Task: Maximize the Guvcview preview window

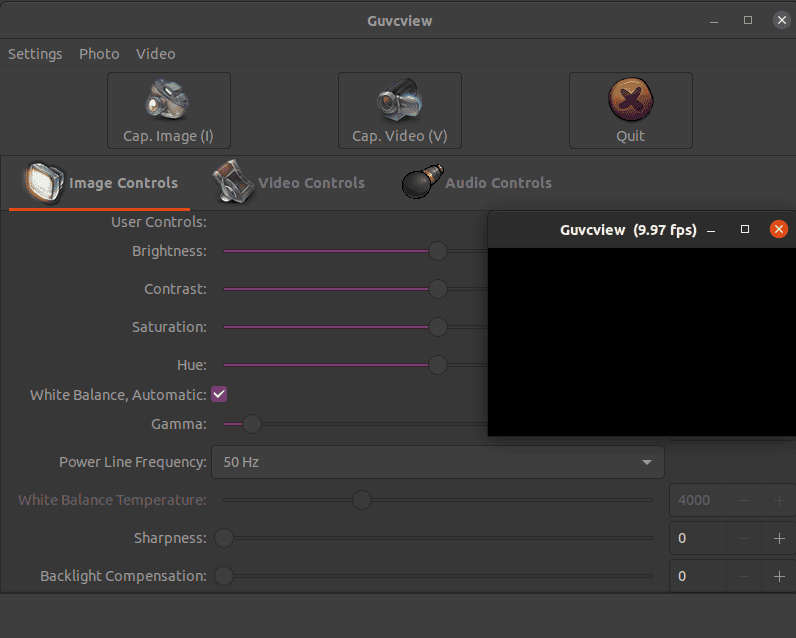Action: point(744,229)
